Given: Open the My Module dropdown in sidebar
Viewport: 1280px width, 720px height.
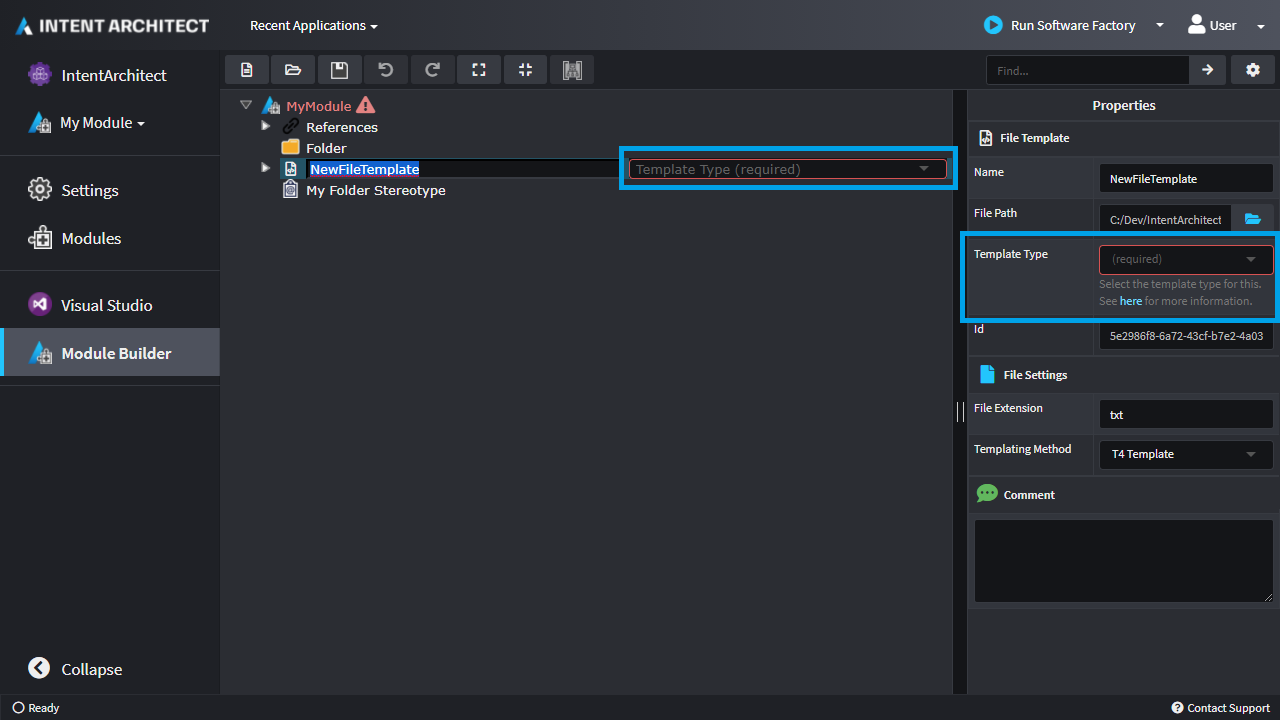Looking at the screenshot, I should pos(102,123).
